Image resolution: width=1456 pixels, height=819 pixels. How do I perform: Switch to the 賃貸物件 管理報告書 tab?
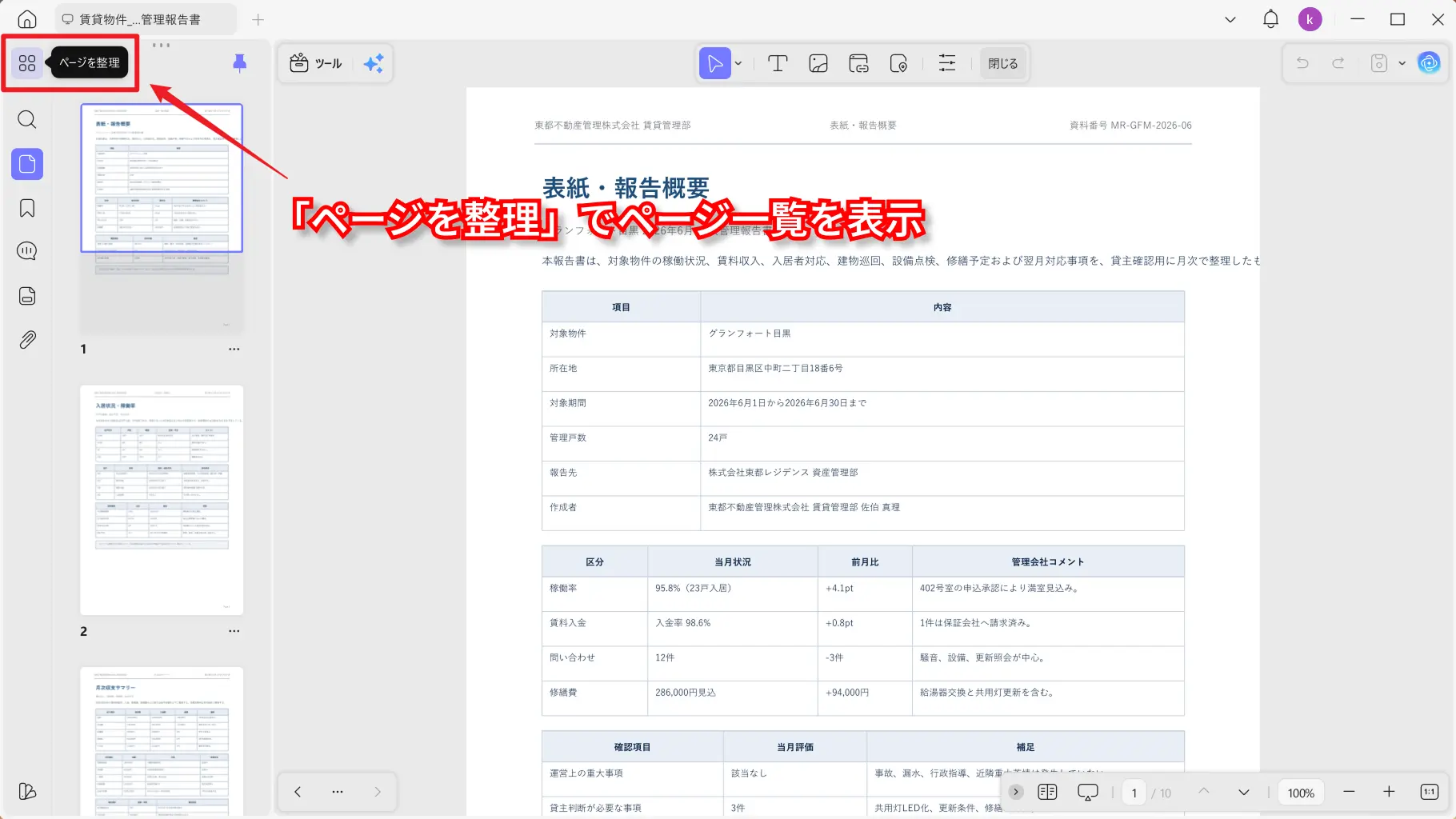point(146,19)
